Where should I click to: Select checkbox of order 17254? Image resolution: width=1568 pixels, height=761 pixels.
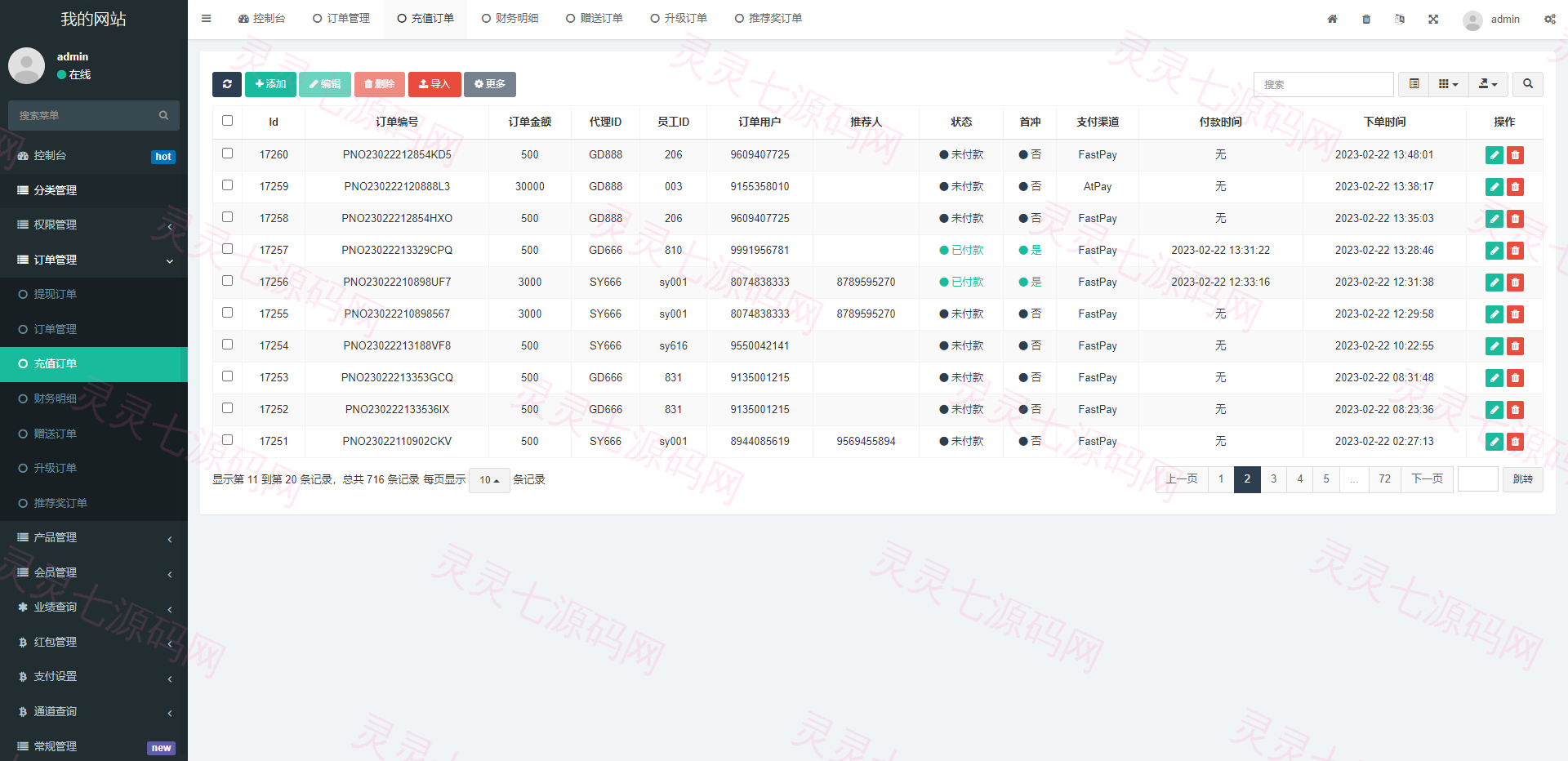[x=228, y=345]
